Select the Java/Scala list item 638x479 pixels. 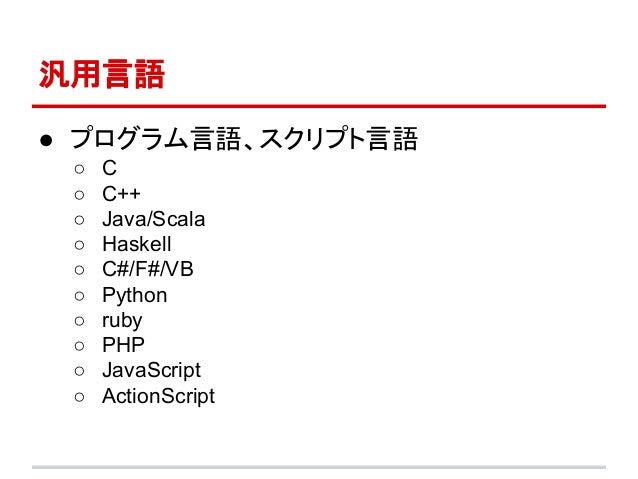153,219
